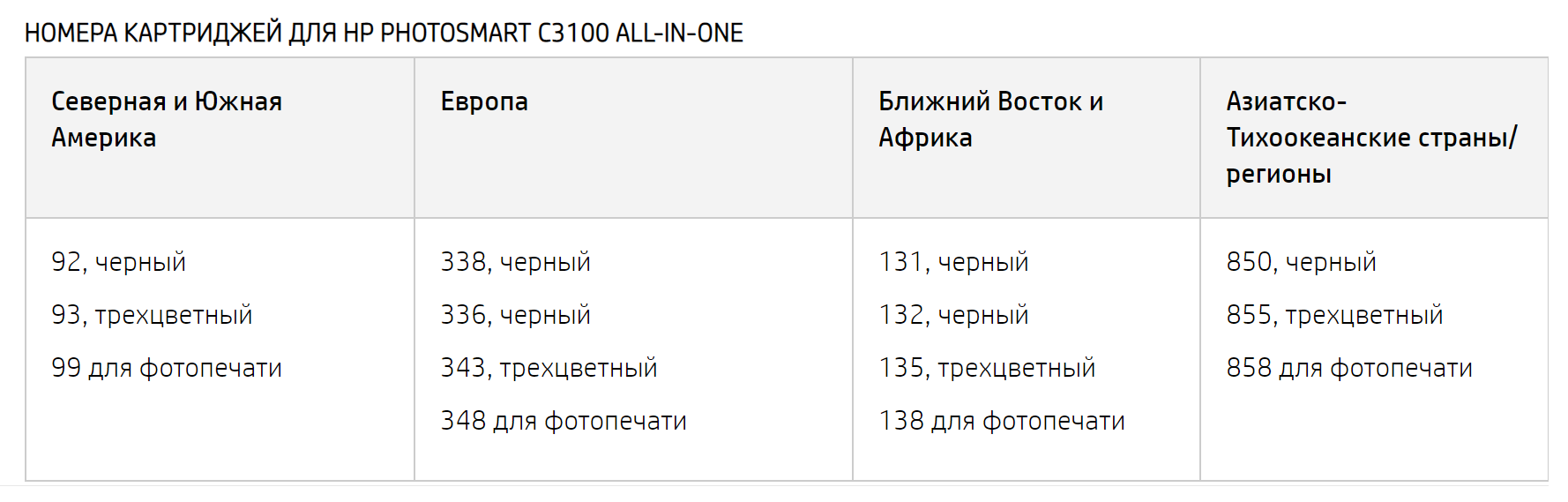Click the word 'Африка' in the header
Image resolution: width=1568 pixels, height=502 pixels.
(x=925, y=139)
